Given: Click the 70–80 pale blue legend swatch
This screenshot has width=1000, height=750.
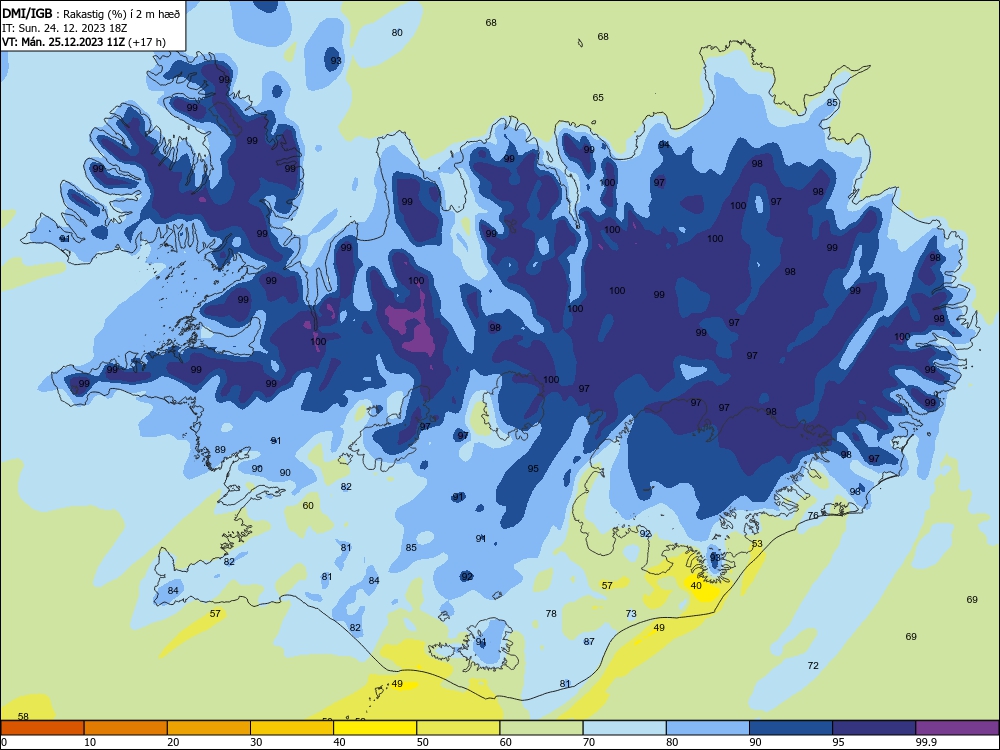Looking at the screenshot, I should point(625,728).
